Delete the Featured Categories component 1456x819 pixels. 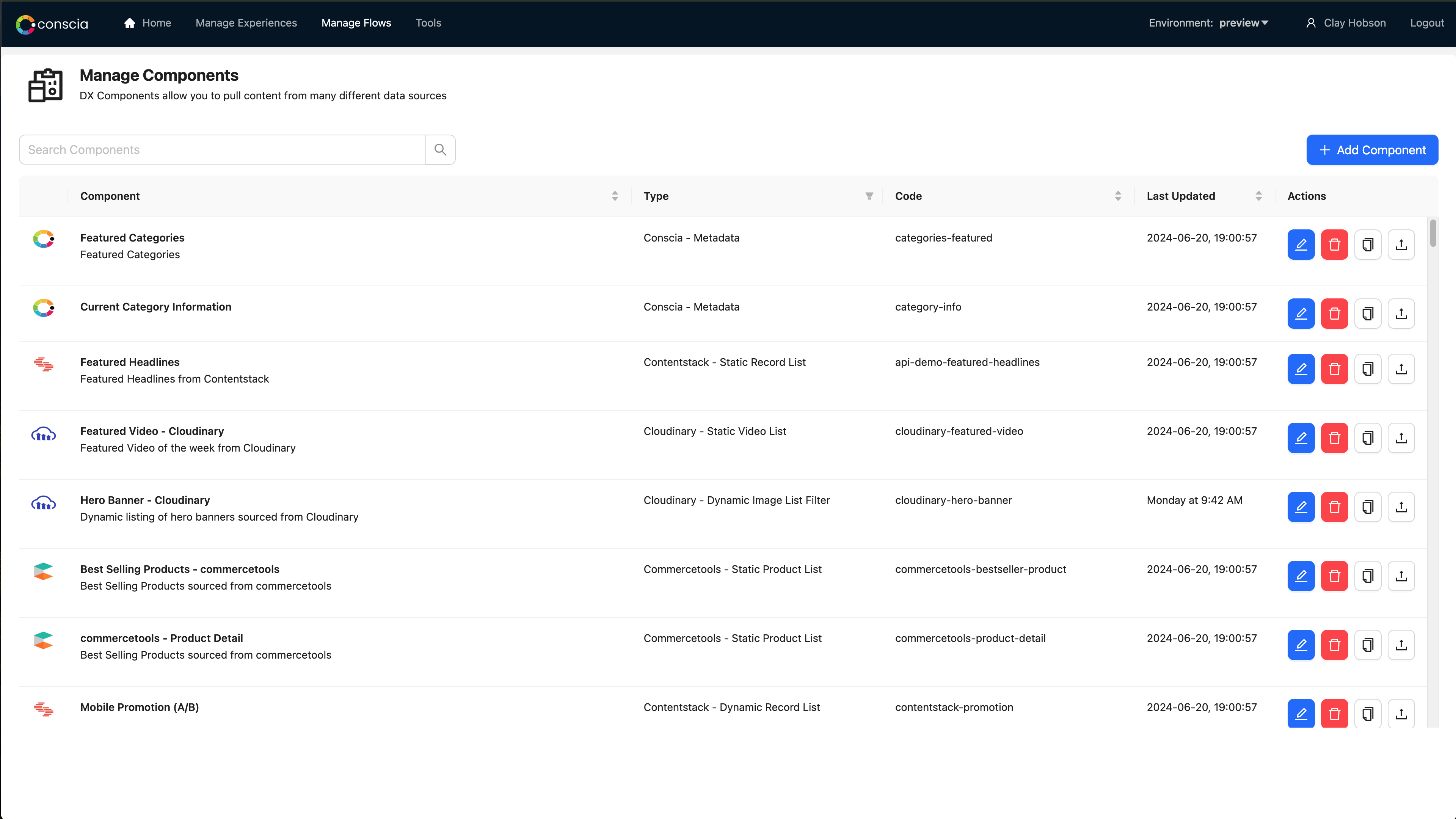coord(1334,245)
